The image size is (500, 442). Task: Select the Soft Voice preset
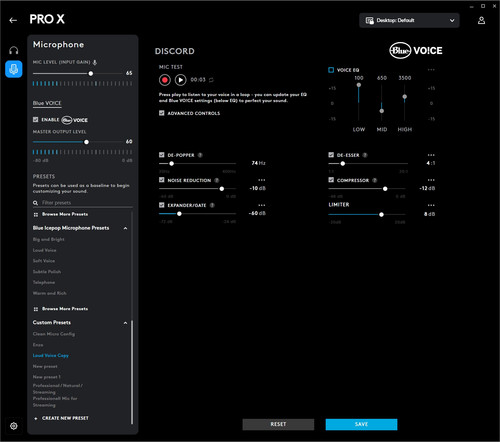pyautogui.click(x=44, y=261)
